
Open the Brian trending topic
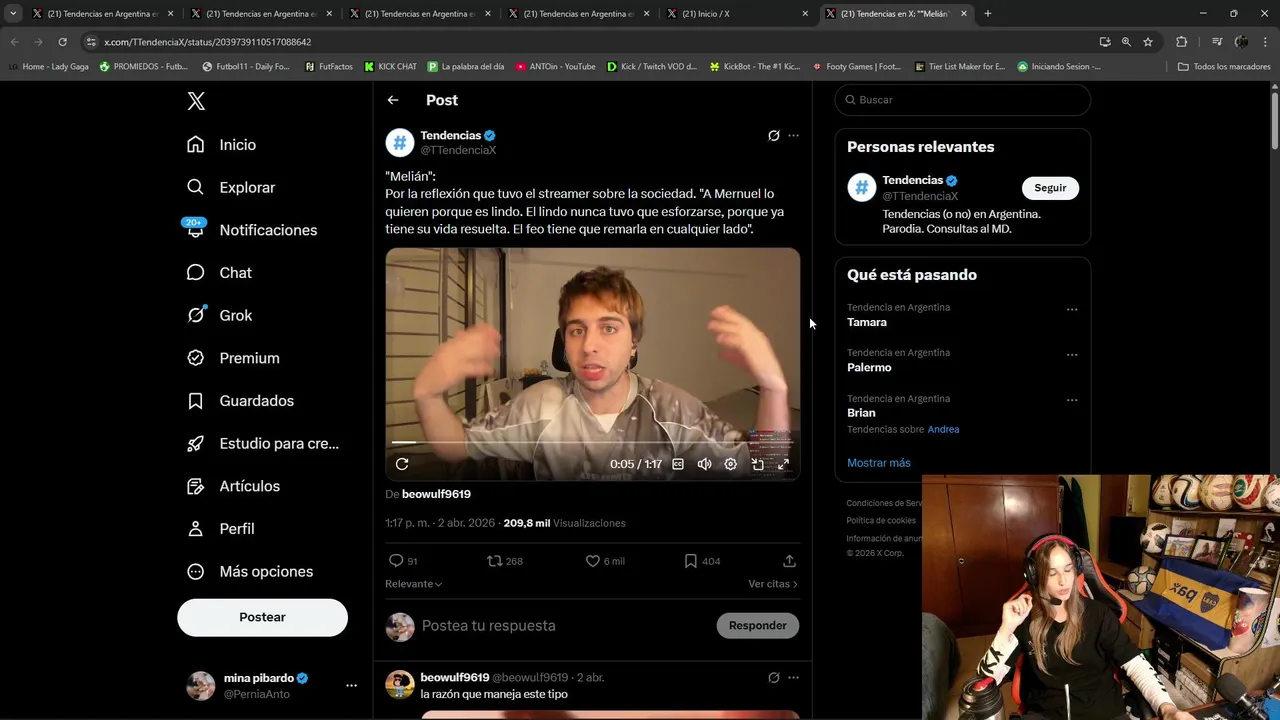pos(861,413)
